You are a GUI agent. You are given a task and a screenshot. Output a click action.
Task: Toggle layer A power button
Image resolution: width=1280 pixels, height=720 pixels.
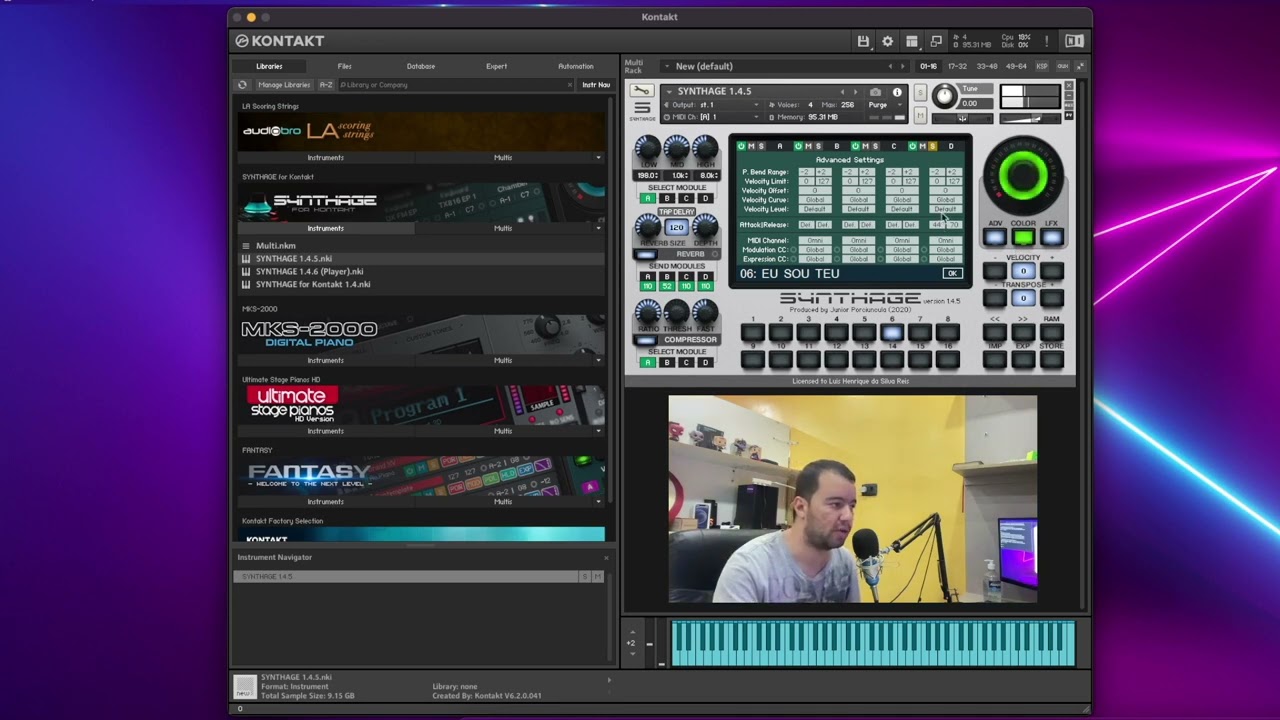tap(742, 146)
